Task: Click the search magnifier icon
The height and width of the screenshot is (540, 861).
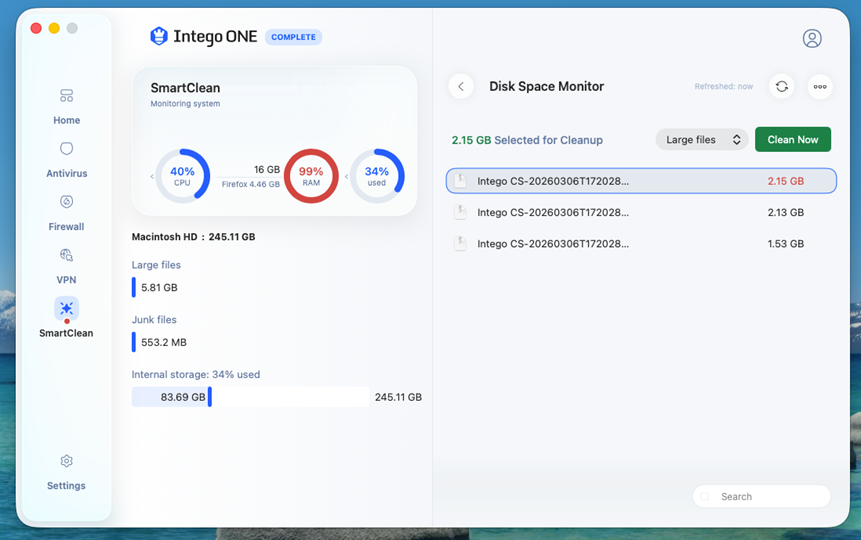Action: click(706, 497)
